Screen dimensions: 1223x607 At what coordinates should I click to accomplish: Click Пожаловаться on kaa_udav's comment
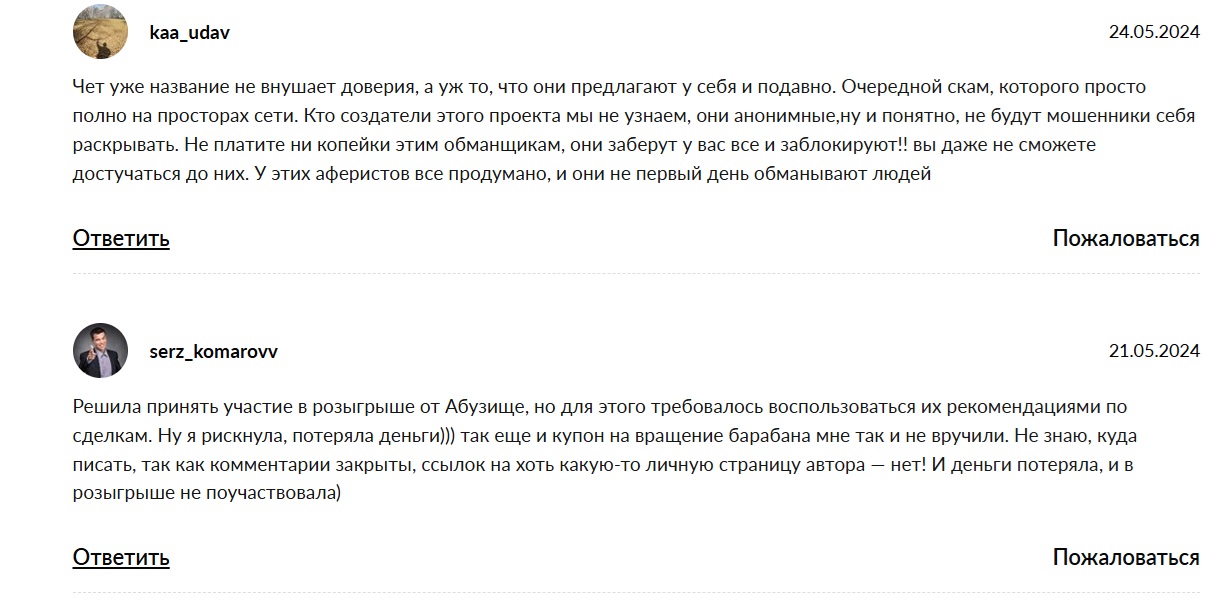tap(1125, 238)
